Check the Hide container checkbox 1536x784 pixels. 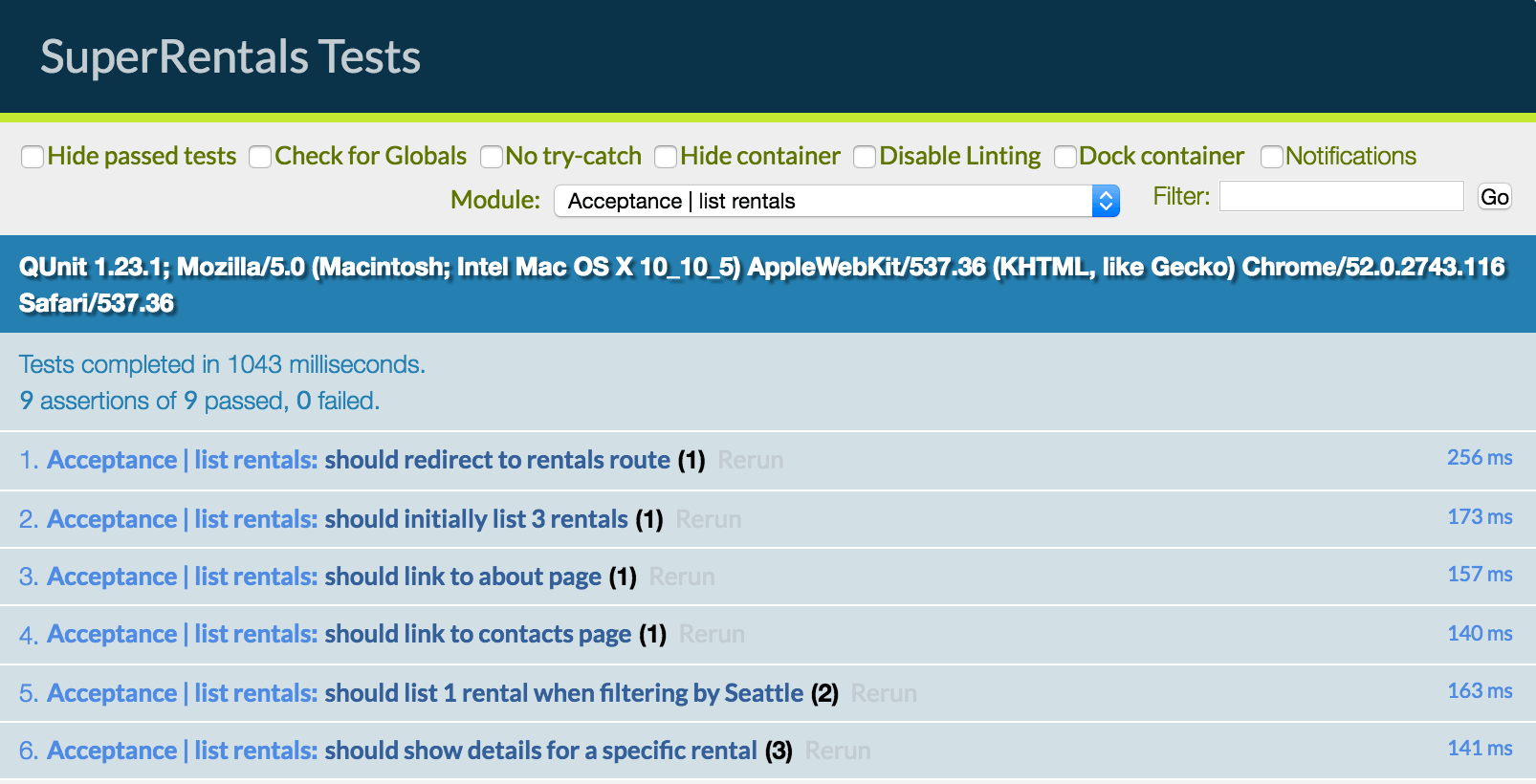666,157
